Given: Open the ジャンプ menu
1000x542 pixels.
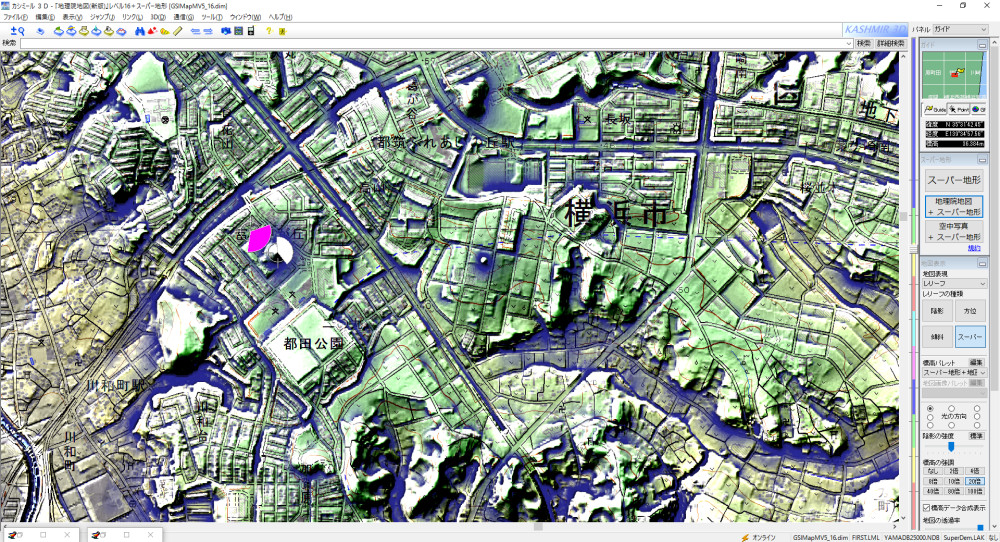Looking at the screenshot, I should tap(101, 18).
